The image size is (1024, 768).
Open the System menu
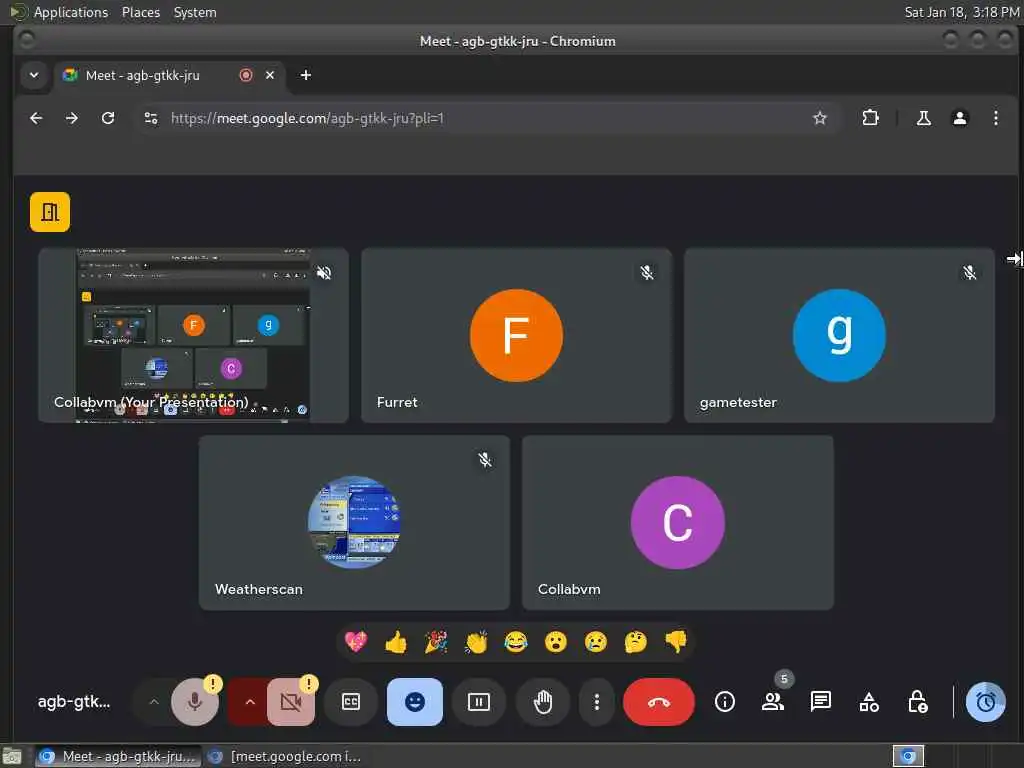click(195, 12)
